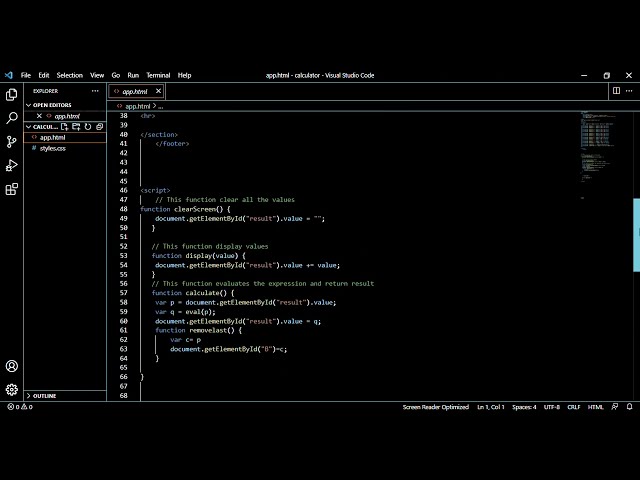
Task: Split the editor to the right
Action: coord(616,91)
